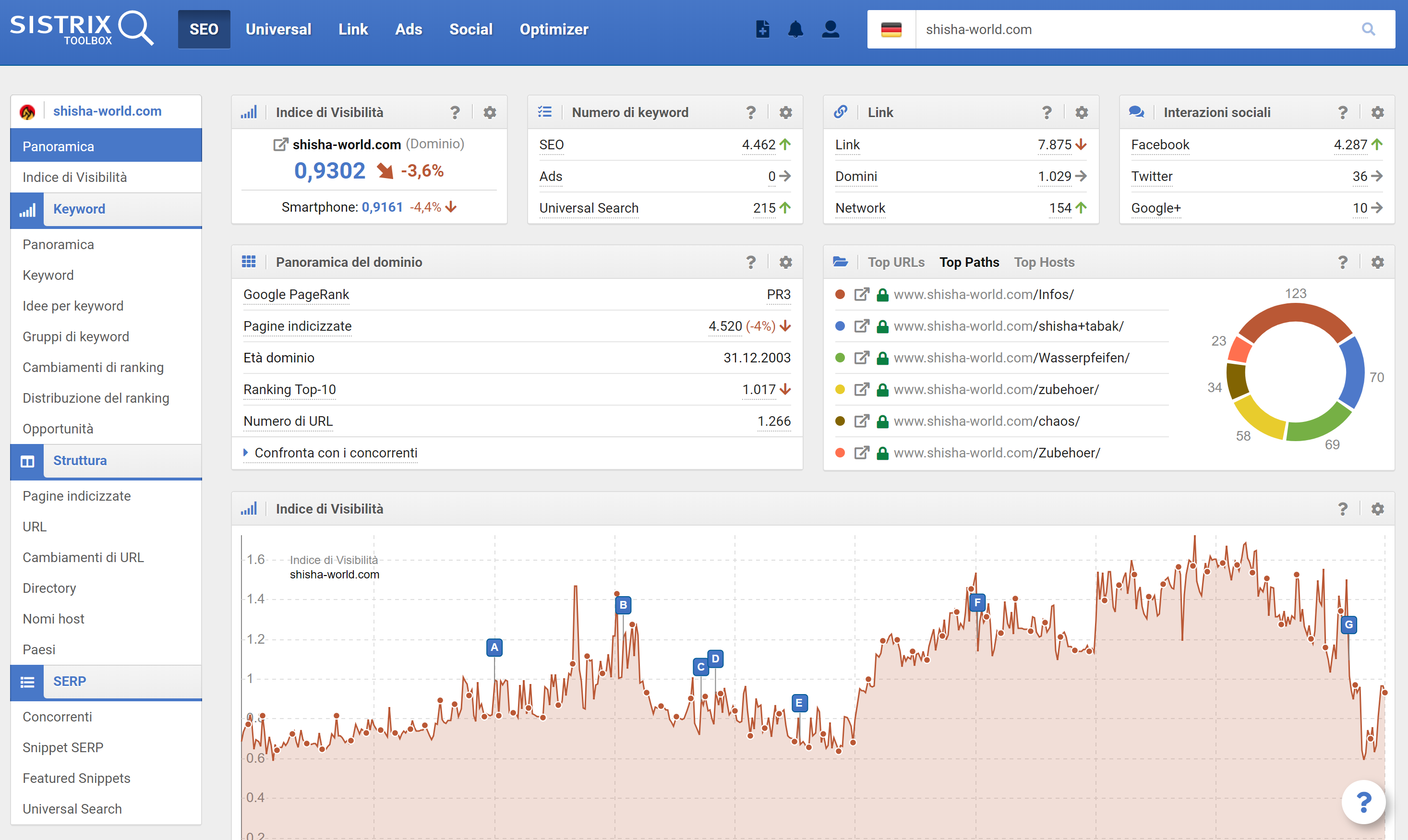Open settings gear of Interazioni sociali box
1408x840 pixels.
tap(1377, 113)
